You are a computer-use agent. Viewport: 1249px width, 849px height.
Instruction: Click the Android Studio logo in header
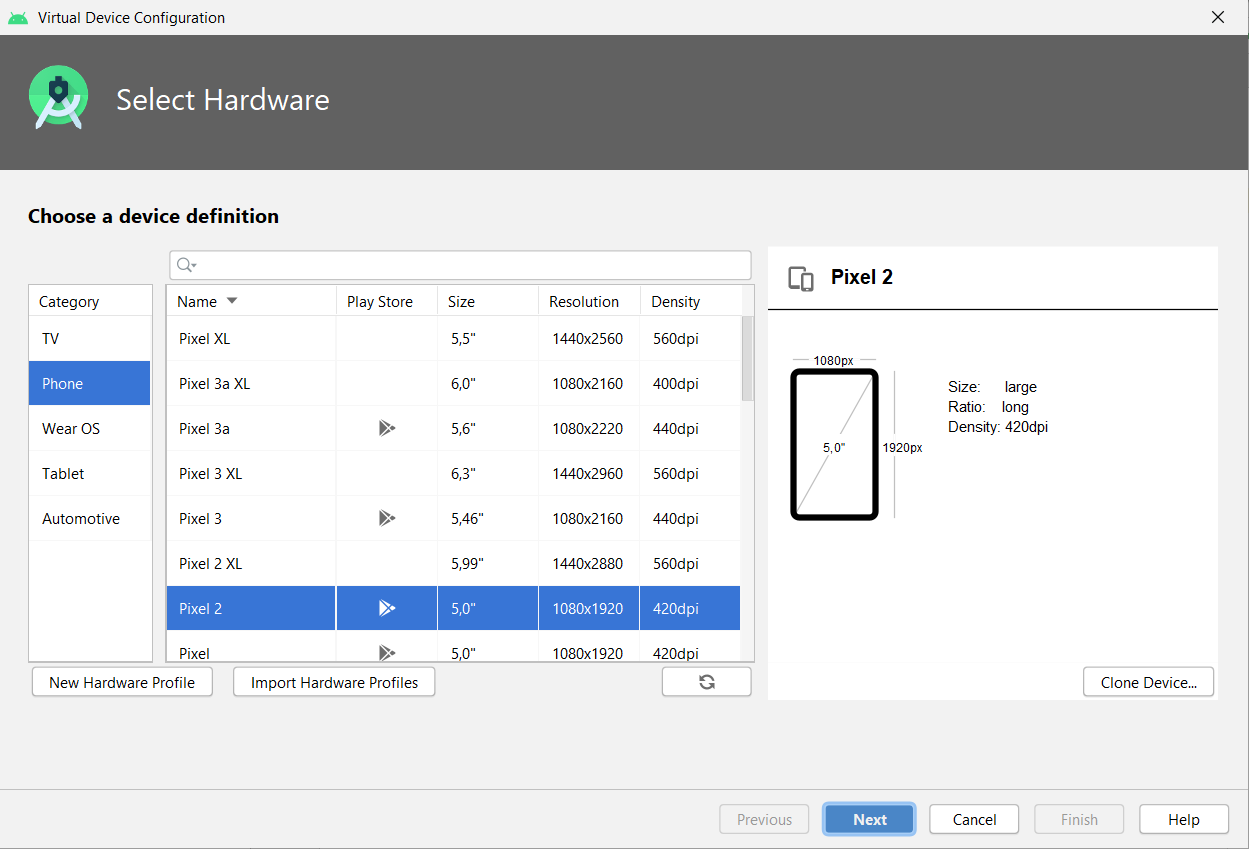pyautogui.click(x=59, y=98)
